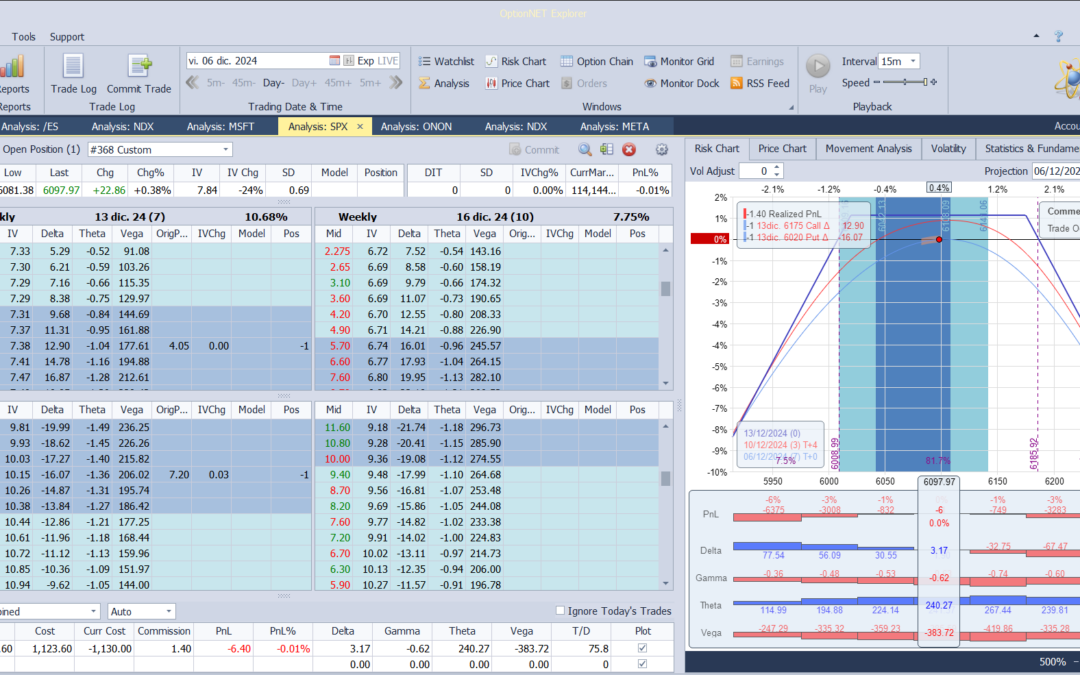
Task: Open position settings gear icon
Action: (x=662, y=149)
